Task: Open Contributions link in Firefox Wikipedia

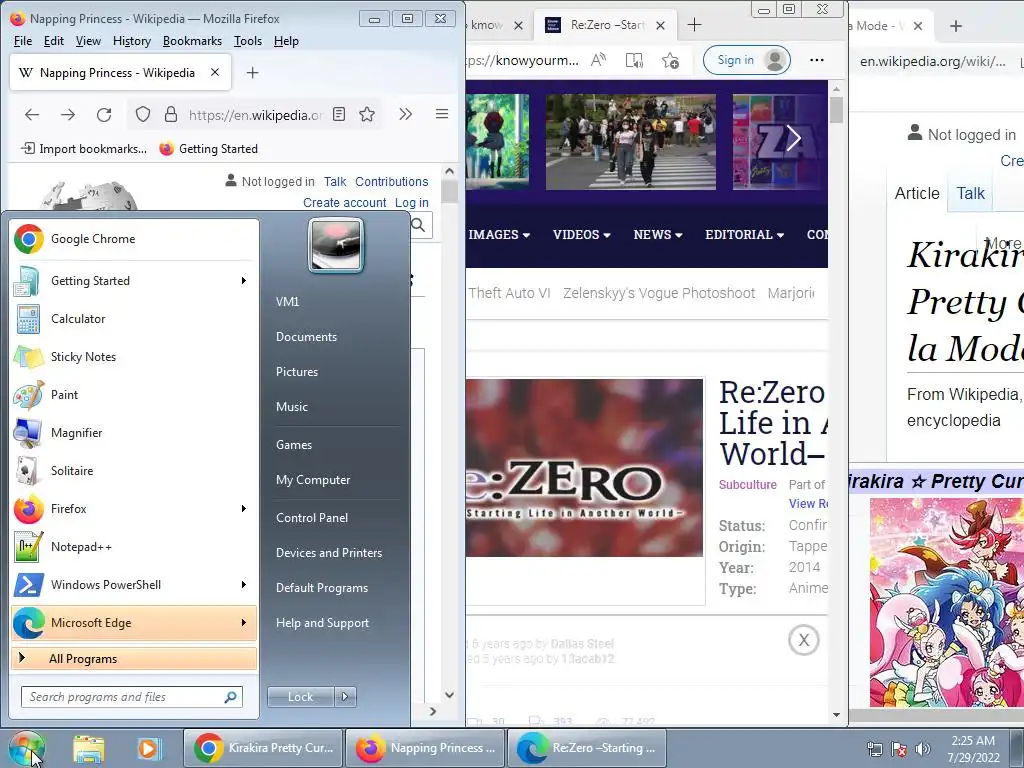Action: 392,182
